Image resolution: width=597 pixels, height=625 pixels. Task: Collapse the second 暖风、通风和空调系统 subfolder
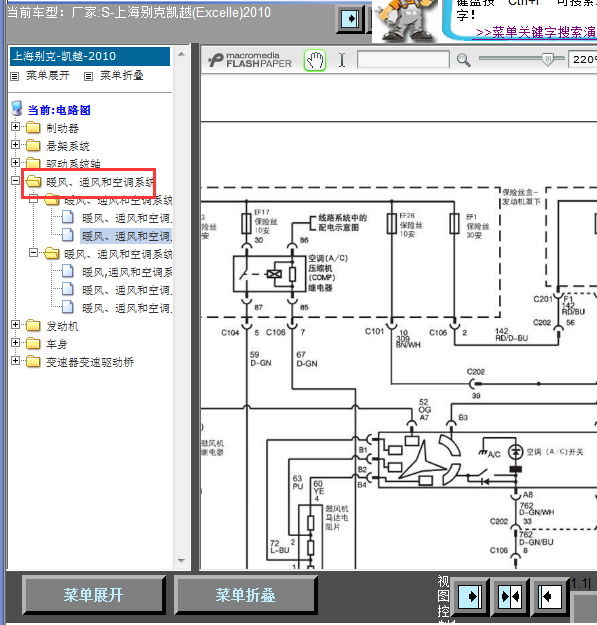(33, 253)
